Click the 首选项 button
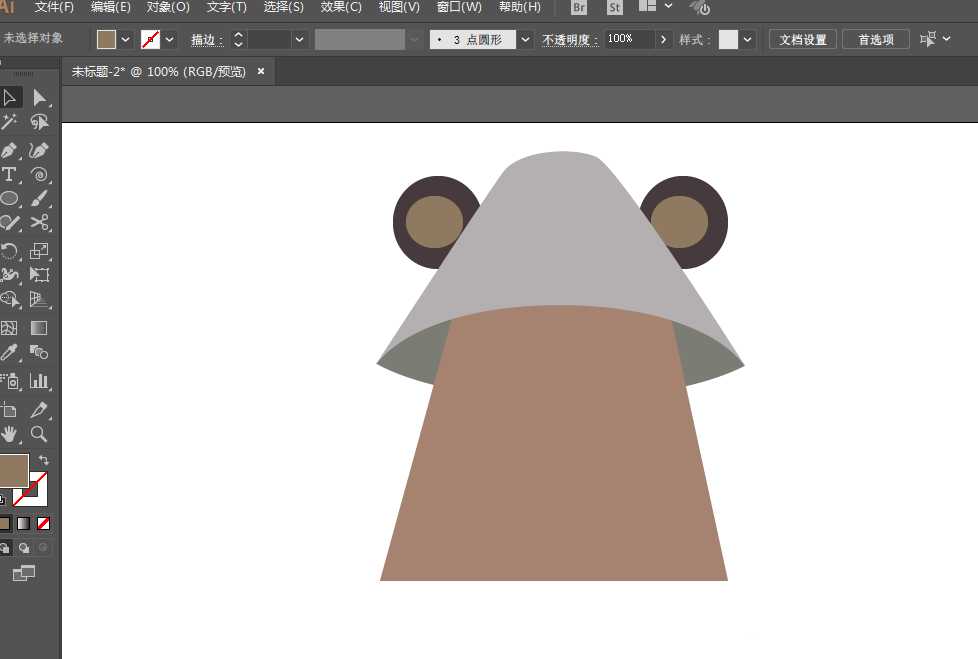This screenshot has width=978, height=659. [875, 40]
